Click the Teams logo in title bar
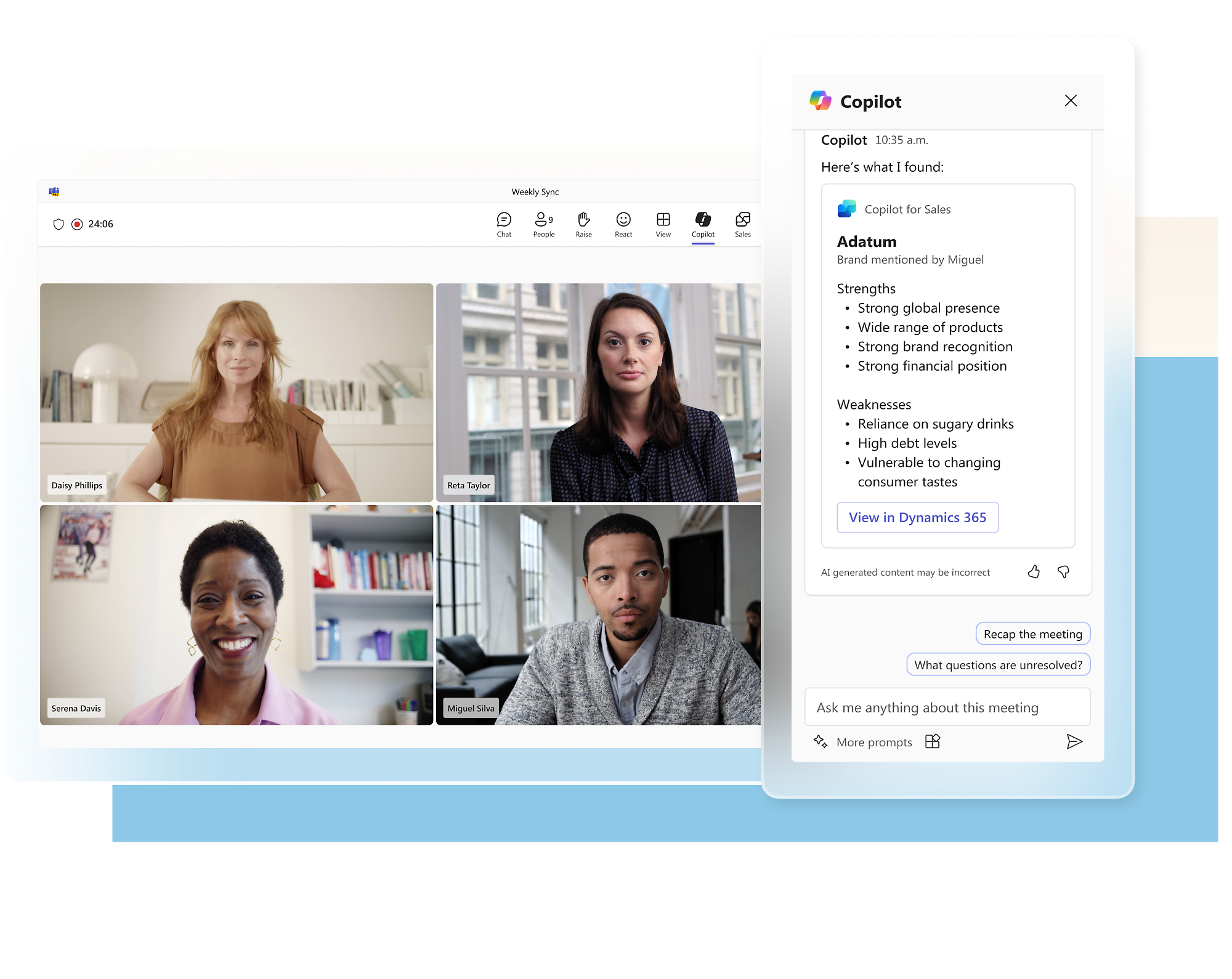This screenshot has height=979, width=1232. pos(54,191)
